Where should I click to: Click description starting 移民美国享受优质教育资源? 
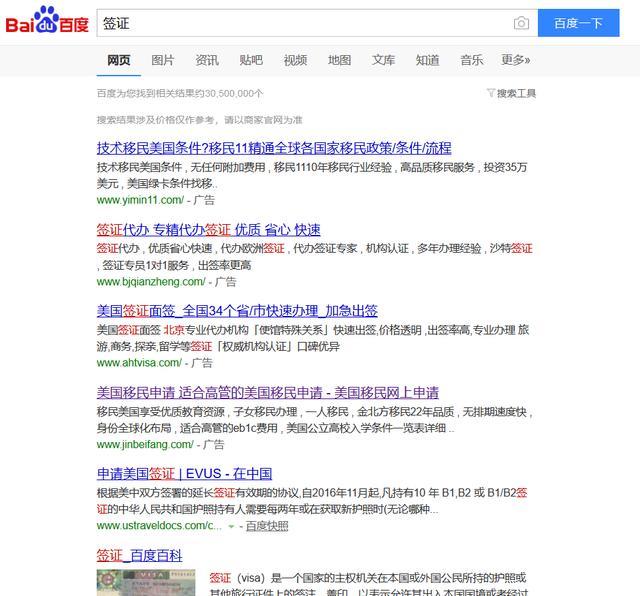(x=315, y=420)
